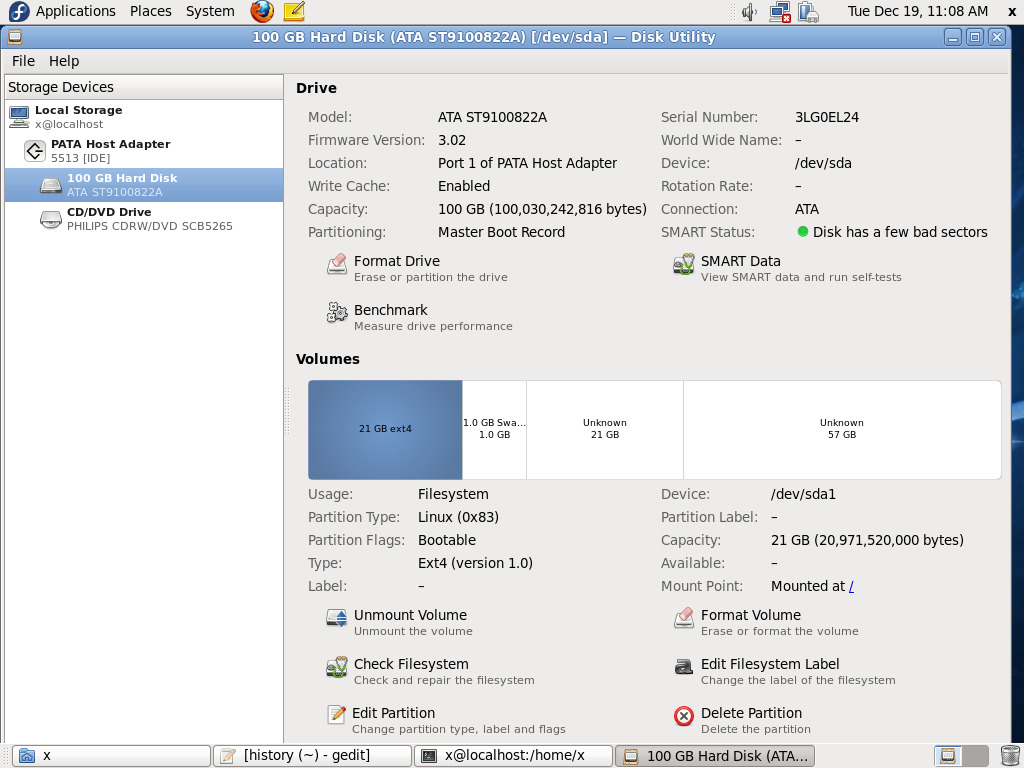Click the Format Drive icon
Screen dimensions: 1024x768
tap(337, 266)
